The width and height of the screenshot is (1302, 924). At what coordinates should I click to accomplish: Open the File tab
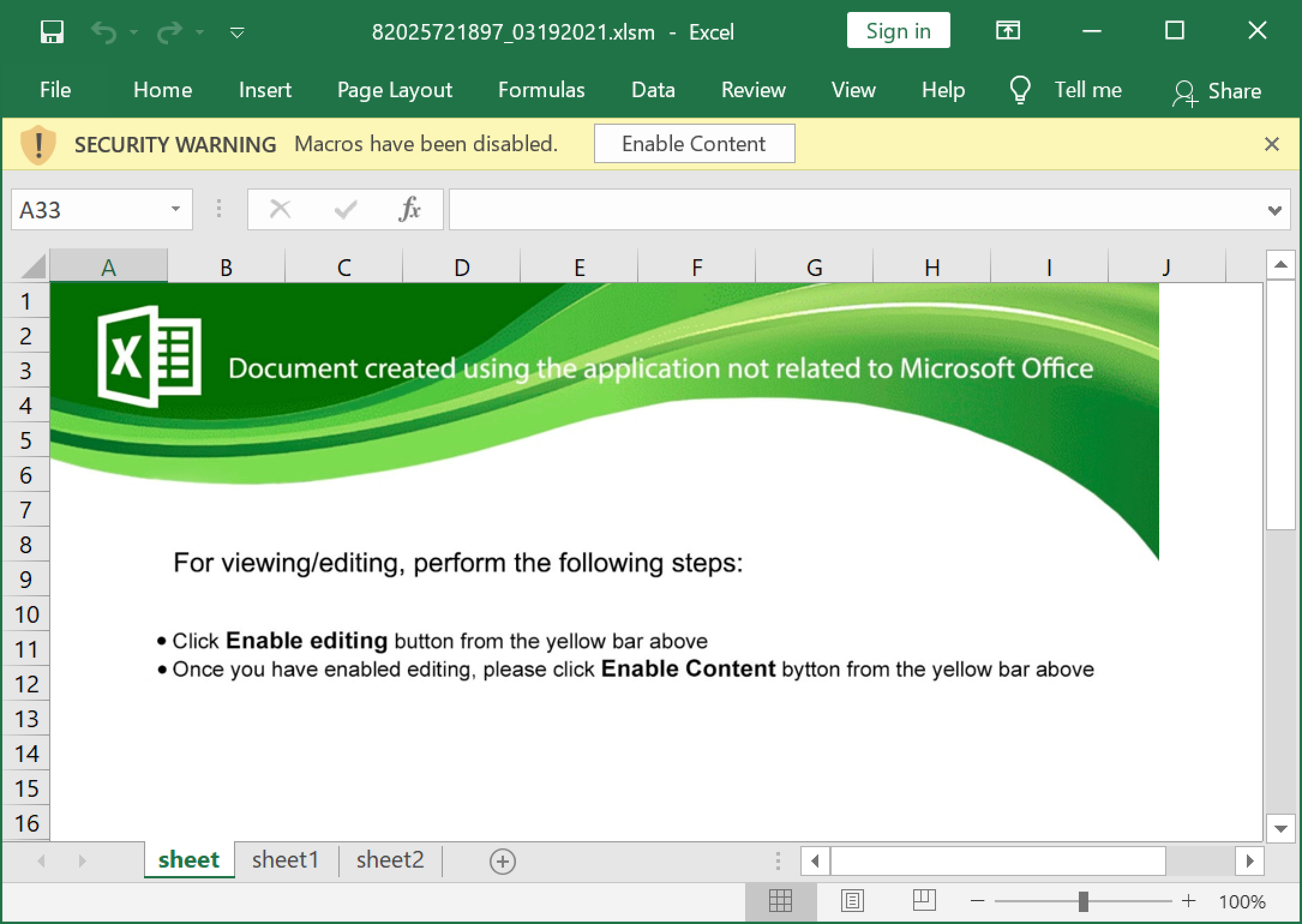tap(55, 90)
